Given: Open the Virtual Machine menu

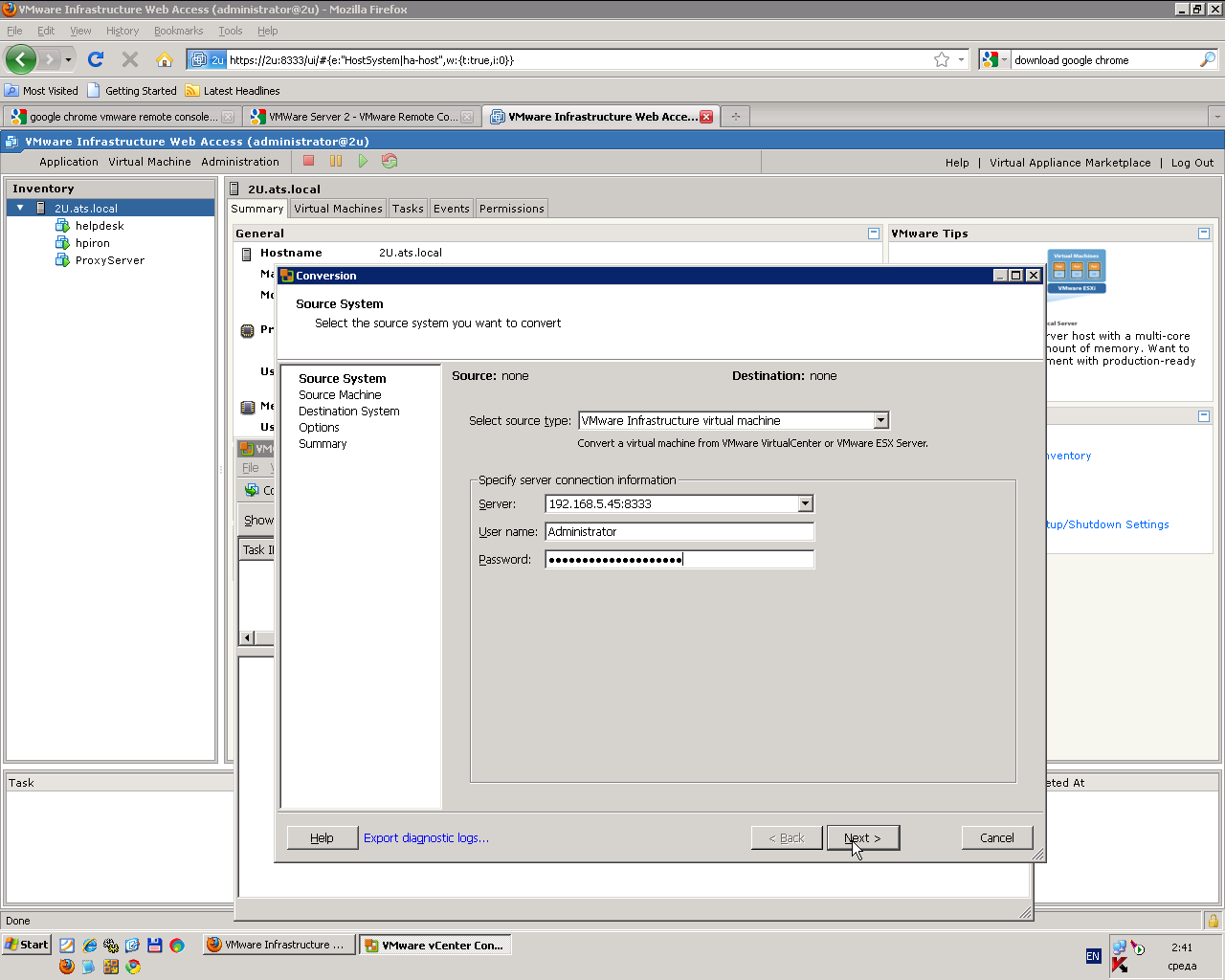Looking at the screenshot, I should point(149,162).
